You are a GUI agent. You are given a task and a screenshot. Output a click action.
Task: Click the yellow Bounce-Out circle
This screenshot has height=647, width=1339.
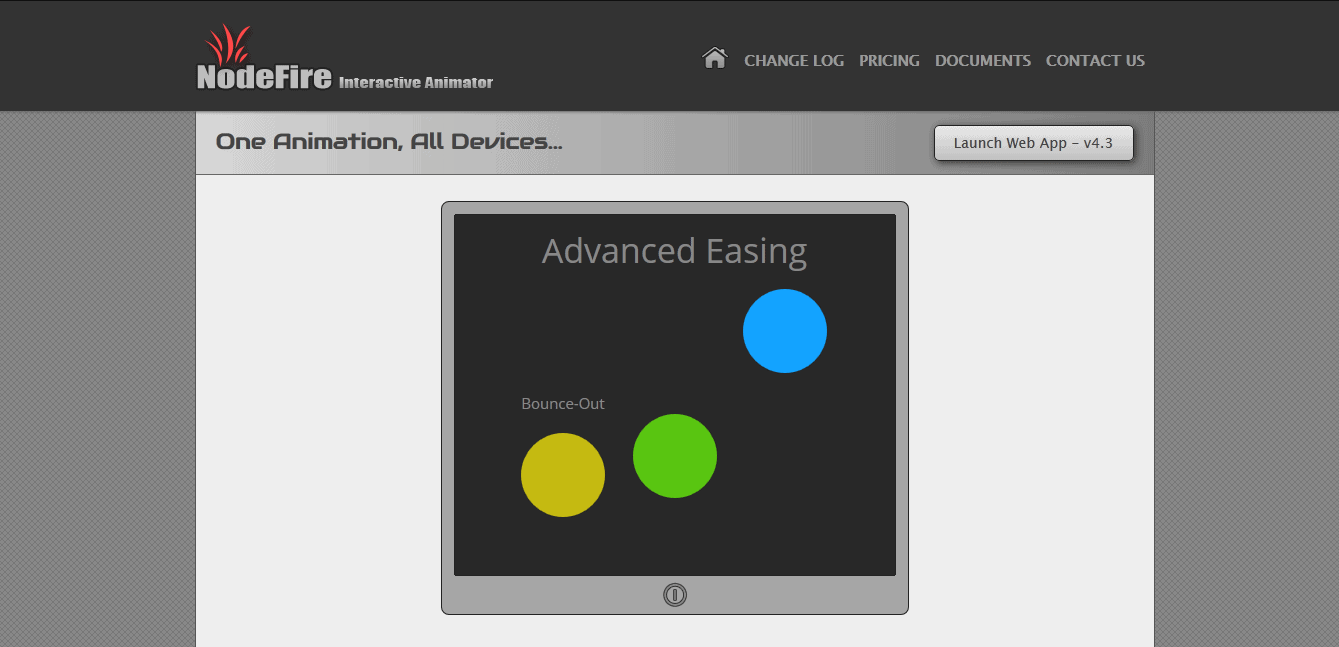coord(563,475)
